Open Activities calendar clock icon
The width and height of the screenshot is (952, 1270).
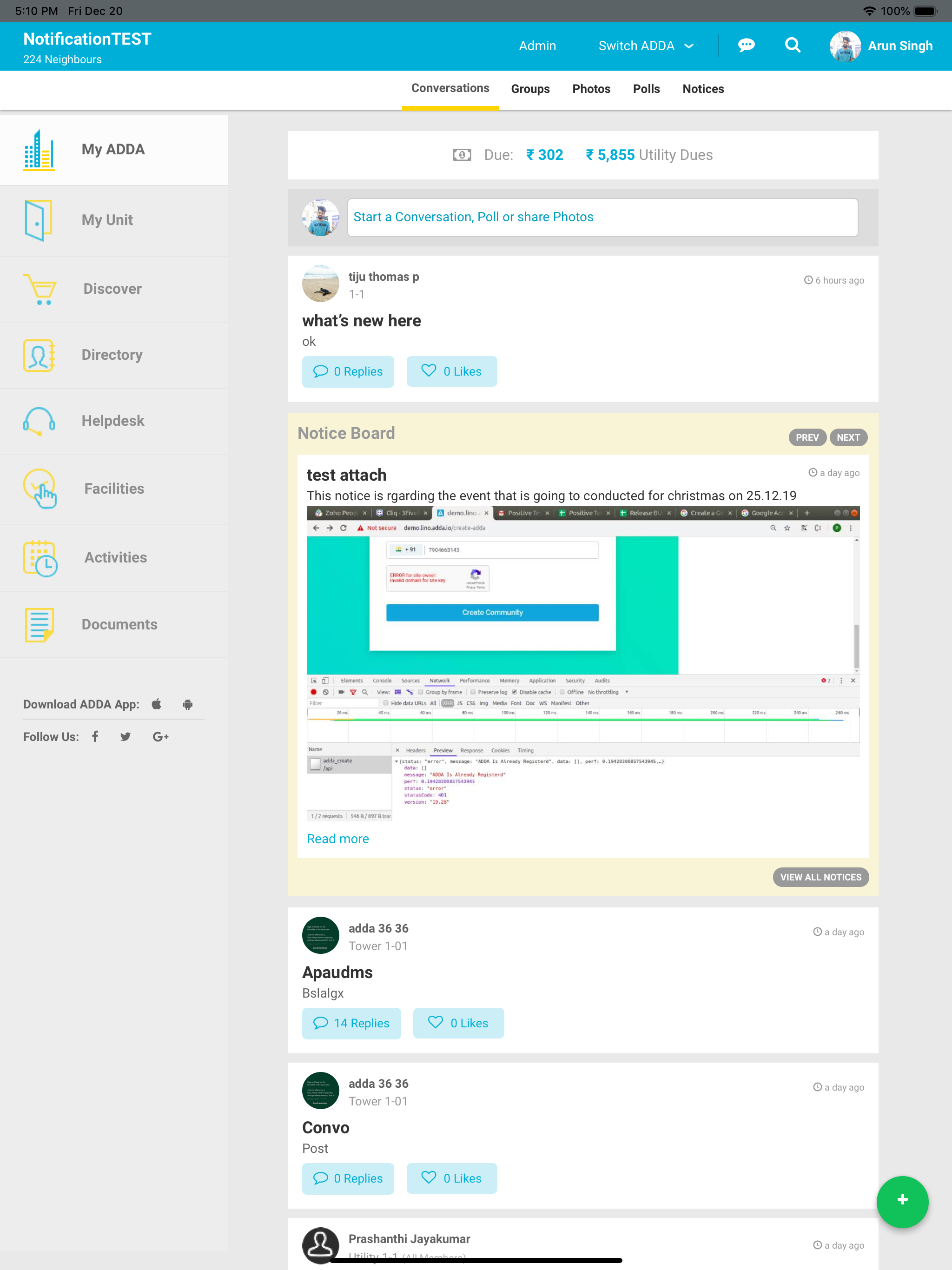coord(40,558)
